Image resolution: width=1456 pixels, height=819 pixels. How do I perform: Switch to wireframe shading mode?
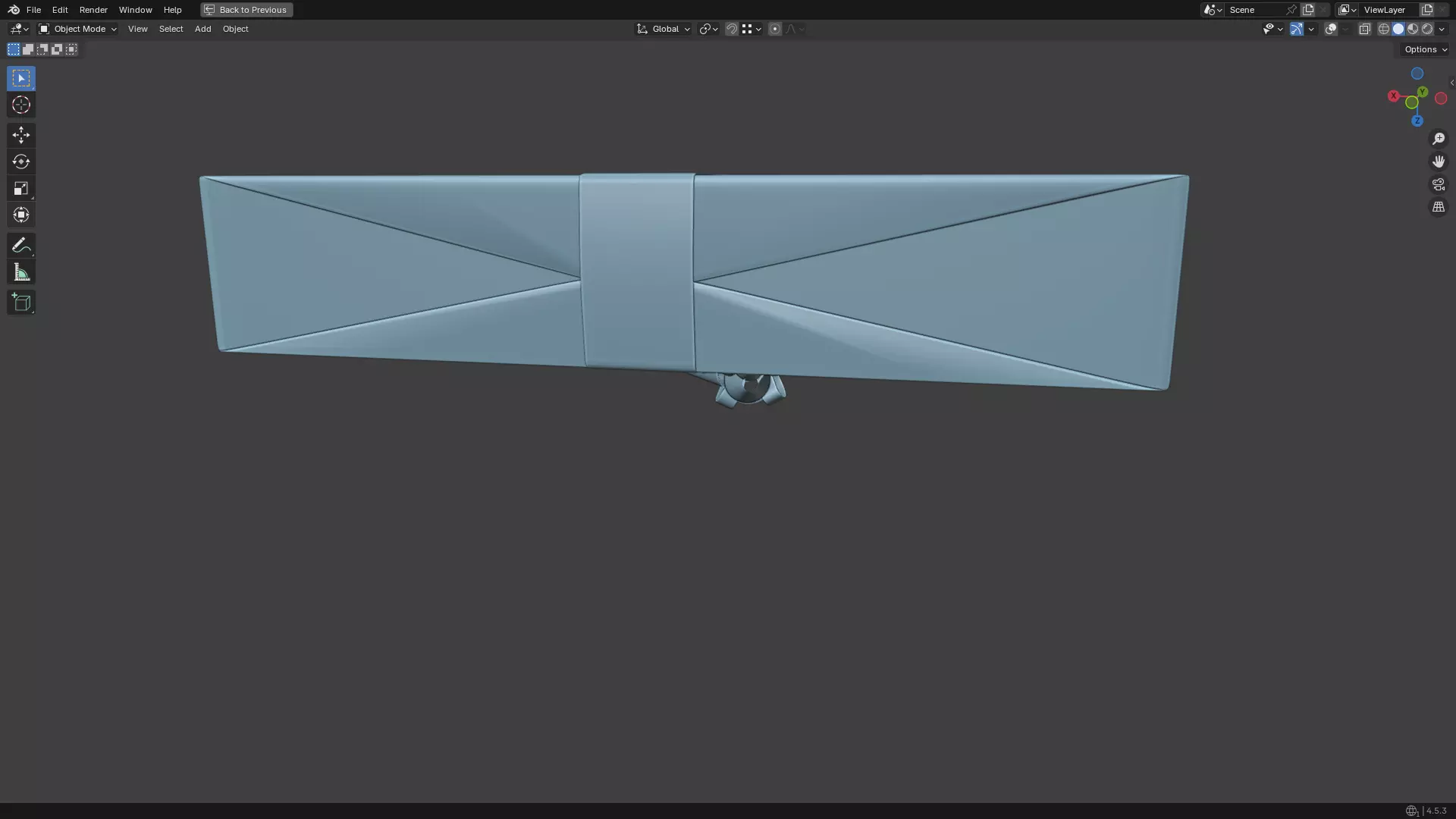1384,29
